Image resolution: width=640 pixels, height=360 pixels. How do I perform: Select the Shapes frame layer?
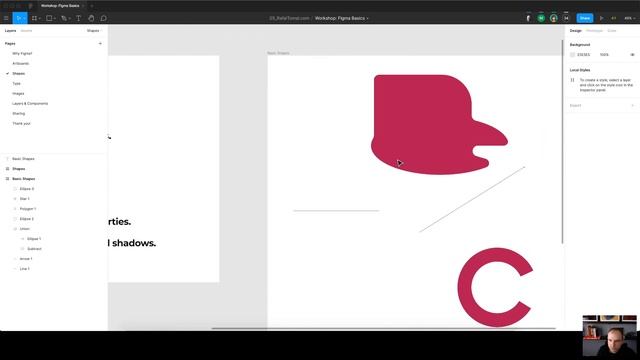point(18,169)
